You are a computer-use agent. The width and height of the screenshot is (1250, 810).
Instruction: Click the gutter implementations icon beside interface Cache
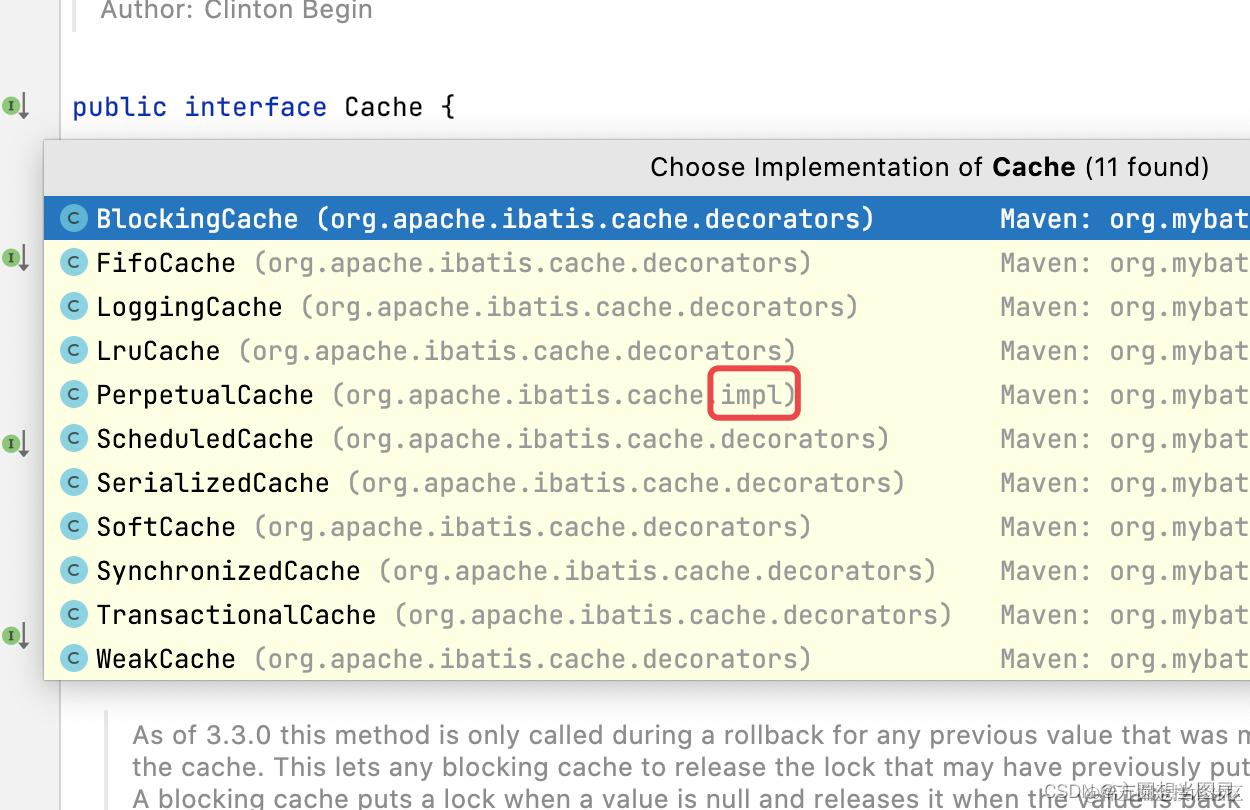(x=15, y=105)
